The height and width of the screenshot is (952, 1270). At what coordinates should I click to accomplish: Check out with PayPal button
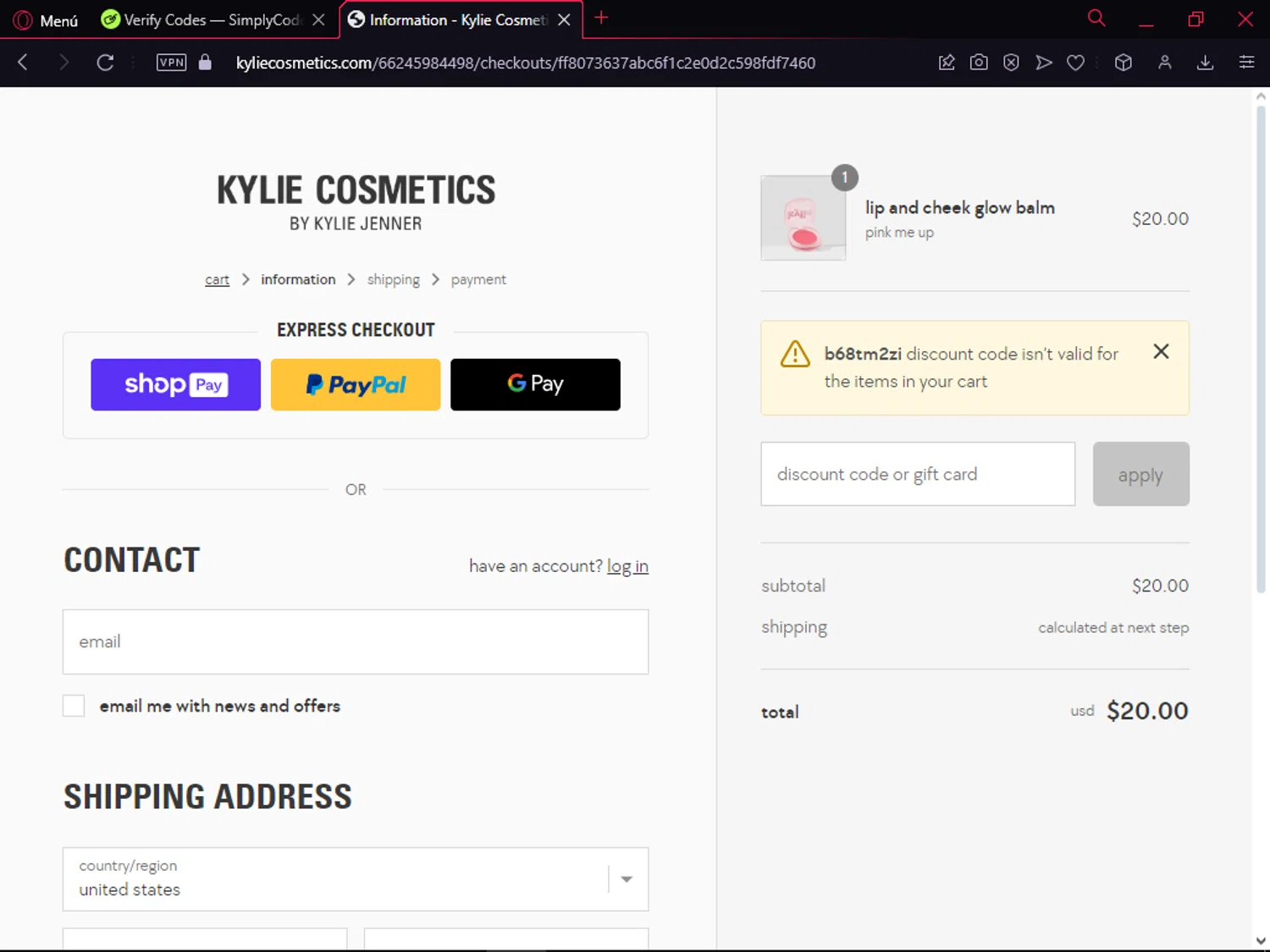[356, 384]
